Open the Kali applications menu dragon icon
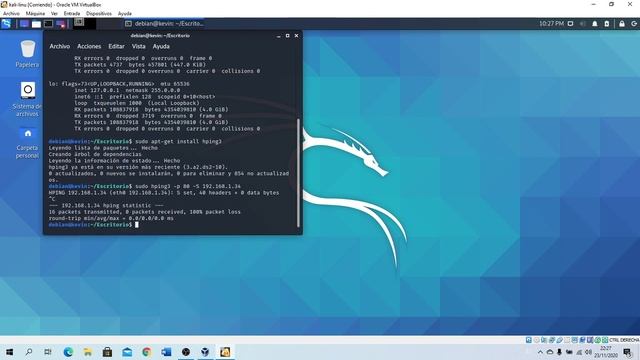Viewport: 640px width, 360px height. [6, 24]
